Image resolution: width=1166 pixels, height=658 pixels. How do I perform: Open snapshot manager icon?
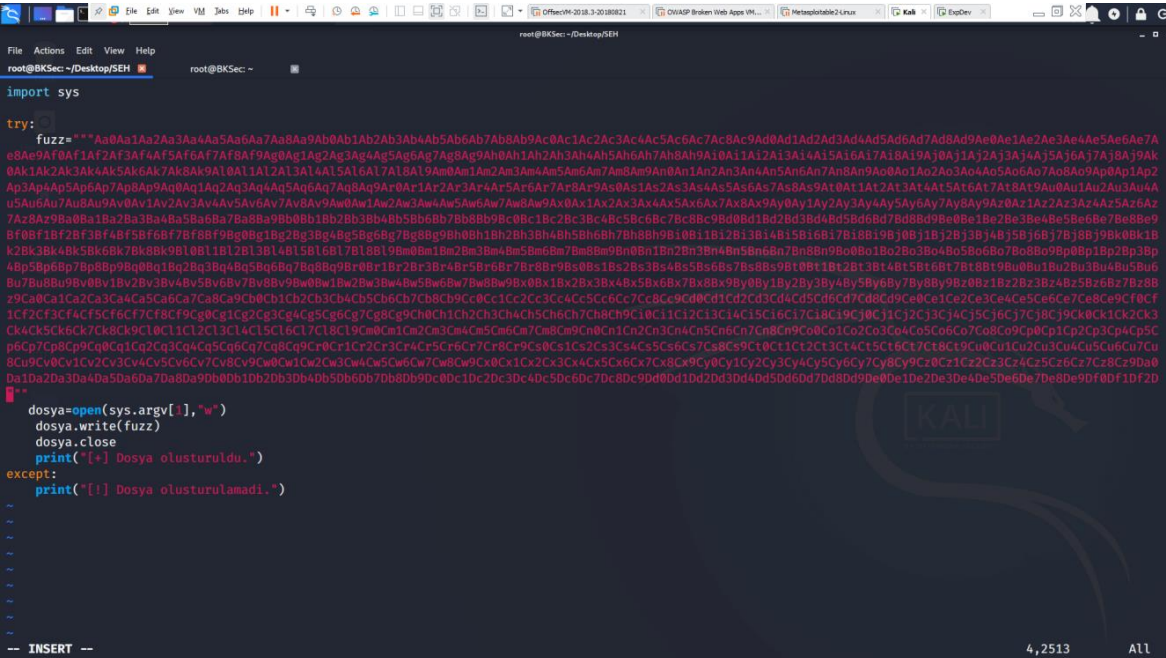[373, 11]
